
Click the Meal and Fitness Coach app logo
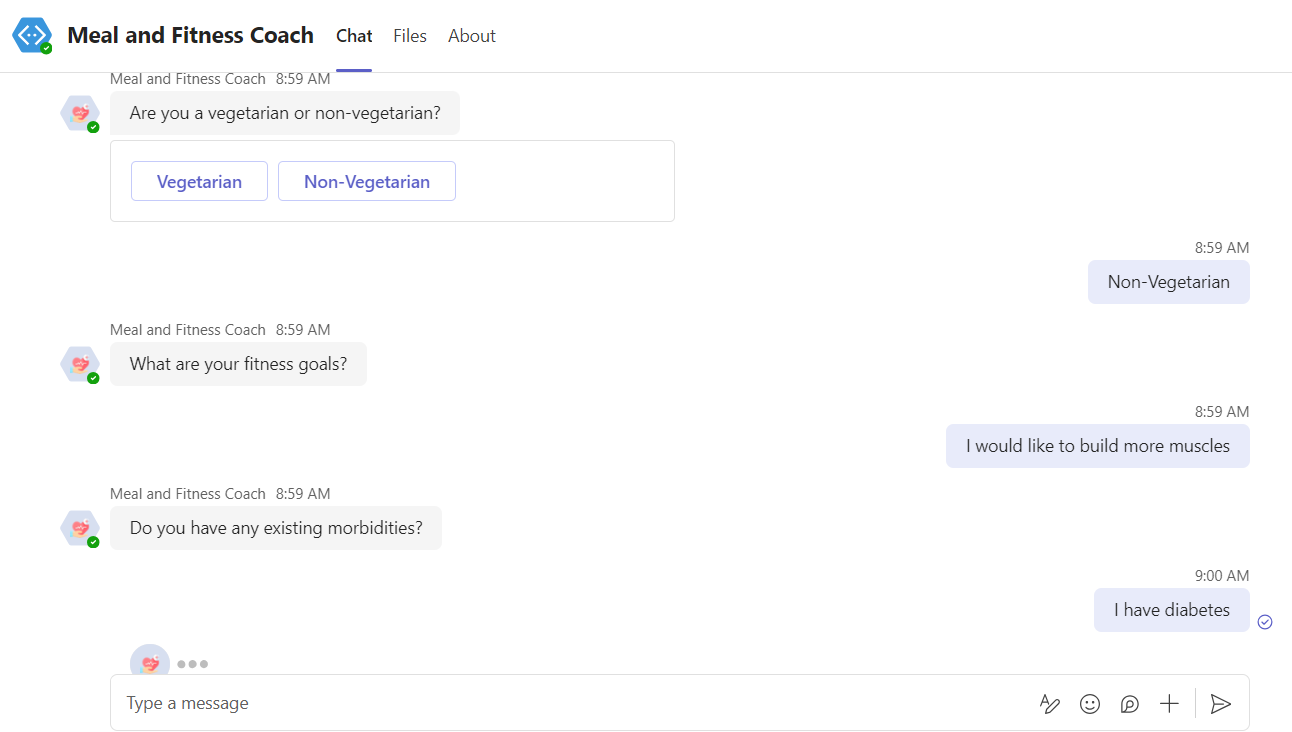31,35
